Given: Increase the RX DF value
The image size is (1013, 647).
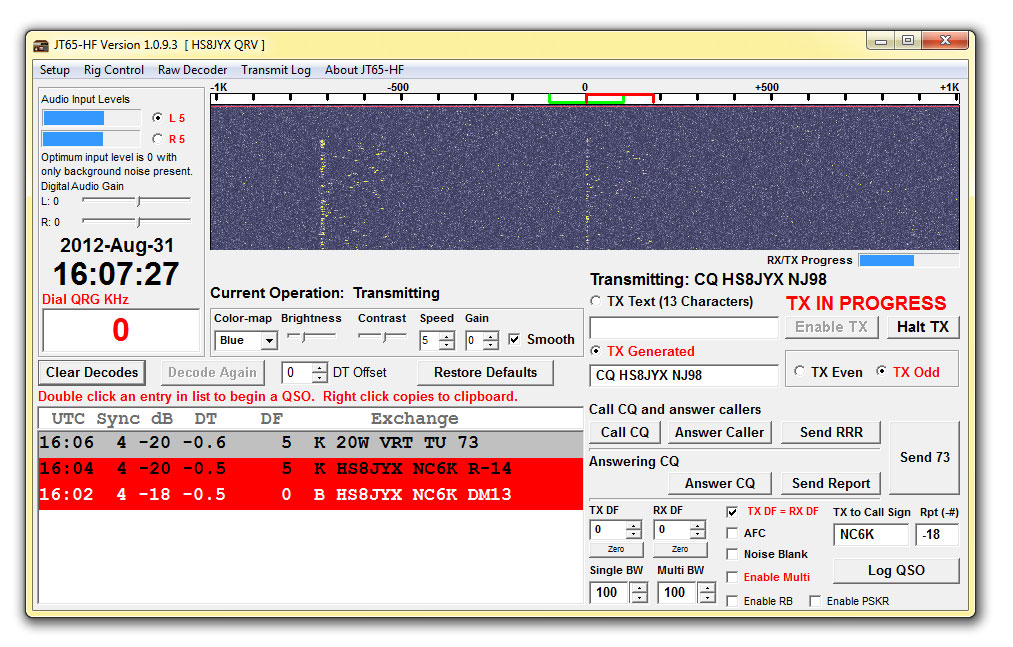Looking at the screenshot, I should pos(697,525).
